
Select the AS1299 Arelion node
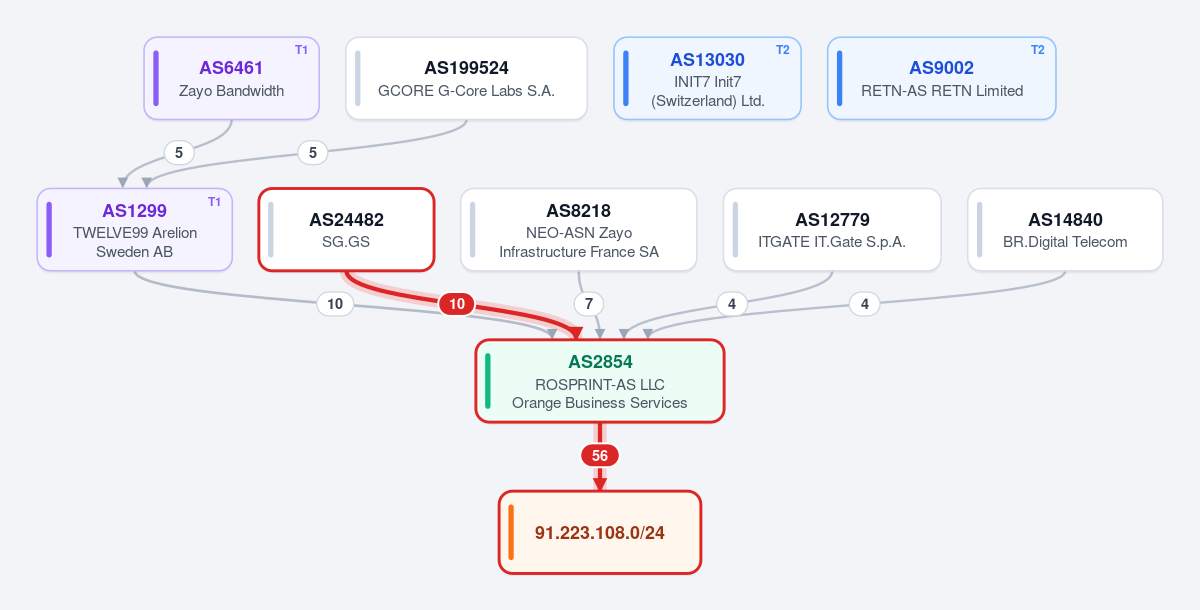pyautogui.click(x=135, y=229)
